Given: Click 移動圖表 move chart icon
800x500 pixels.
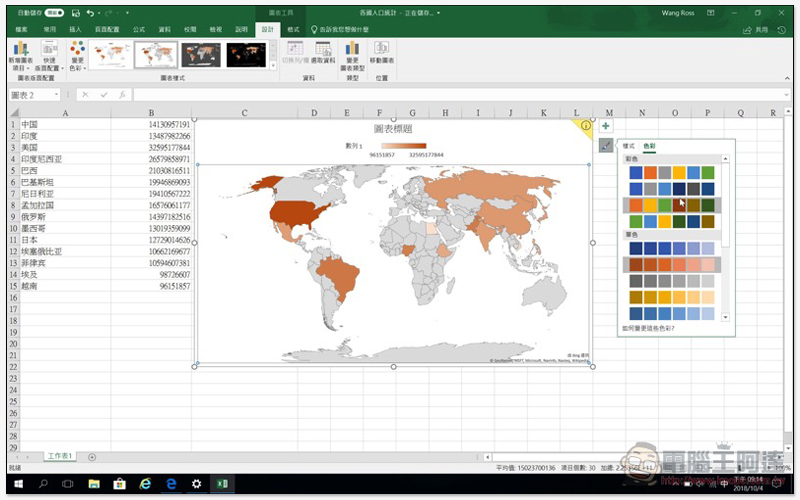Looking at the screenshot, I should click(x=382, y=53).
